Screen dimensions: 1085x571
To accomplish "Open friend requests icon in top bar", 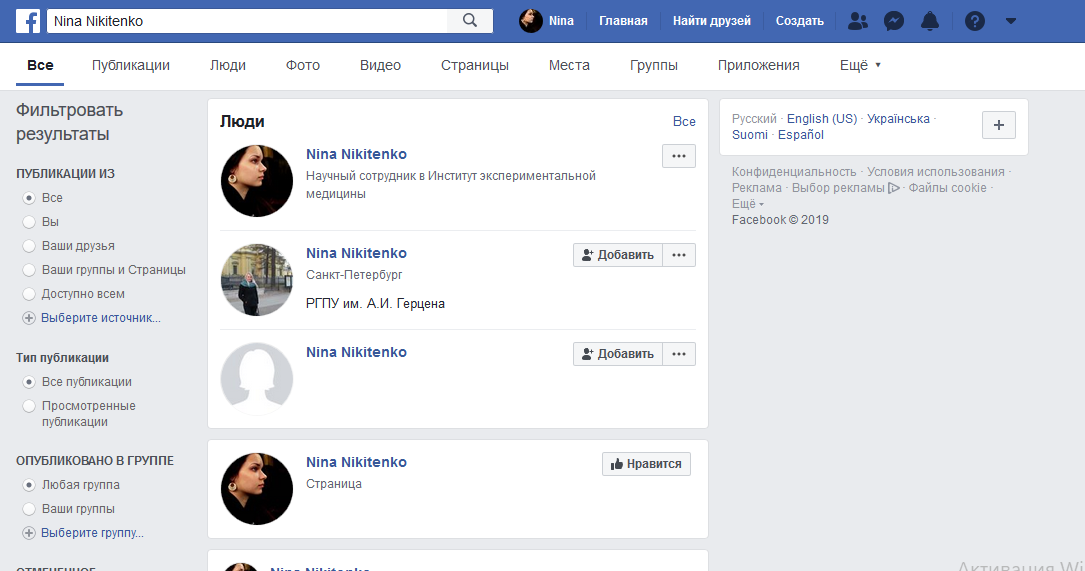I will click(x=857, y=21).
